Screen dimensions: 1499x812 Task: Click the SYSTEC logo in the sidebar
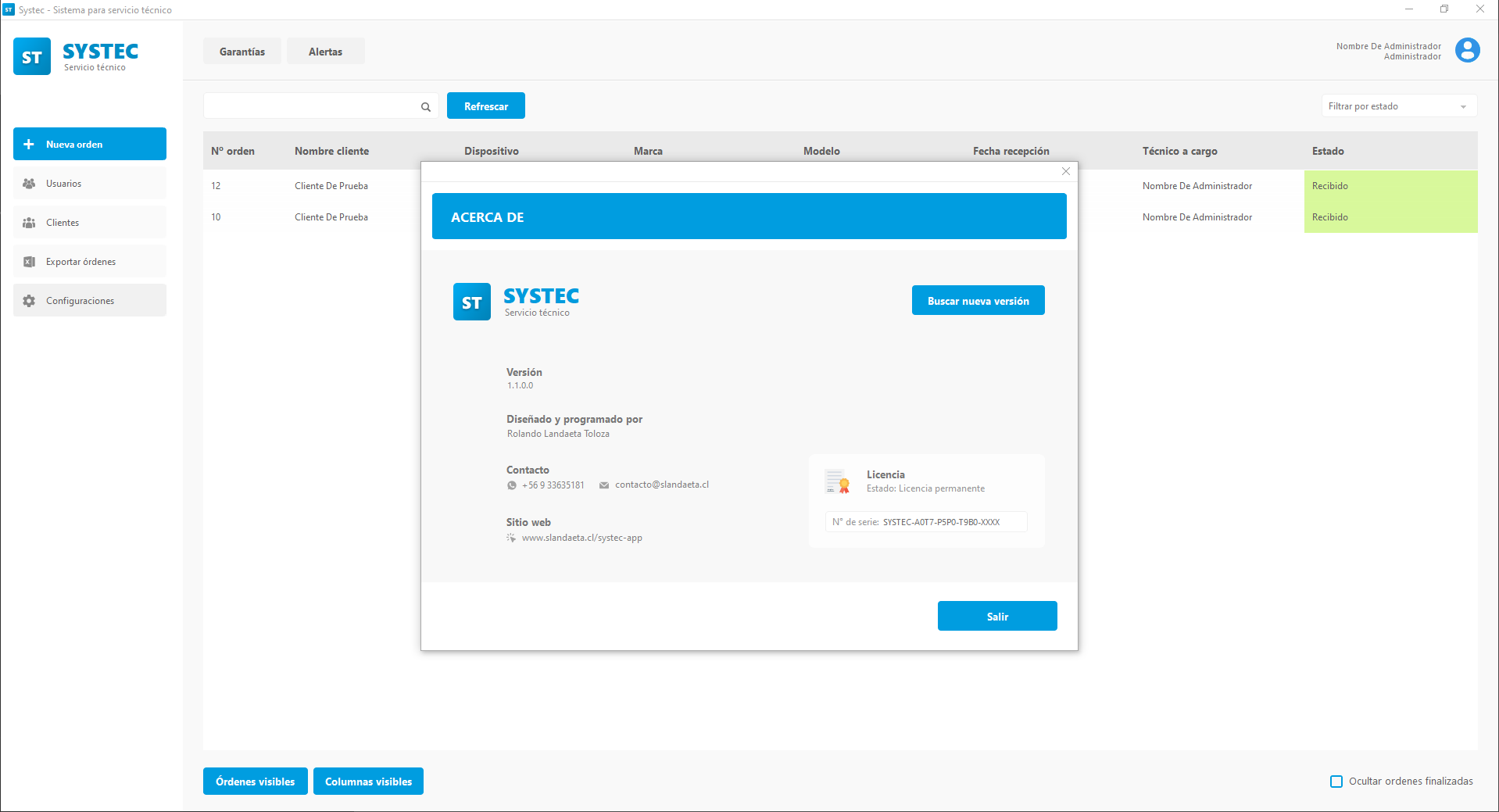[76, 56]
